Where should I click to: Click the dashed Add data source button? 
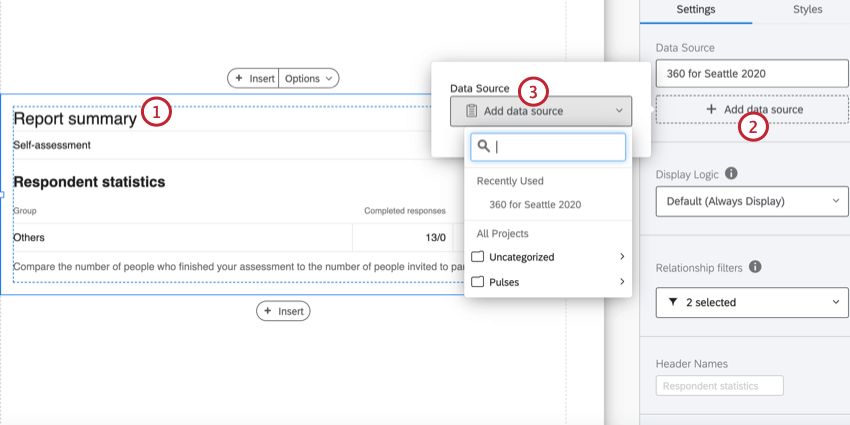coord(753,109)
